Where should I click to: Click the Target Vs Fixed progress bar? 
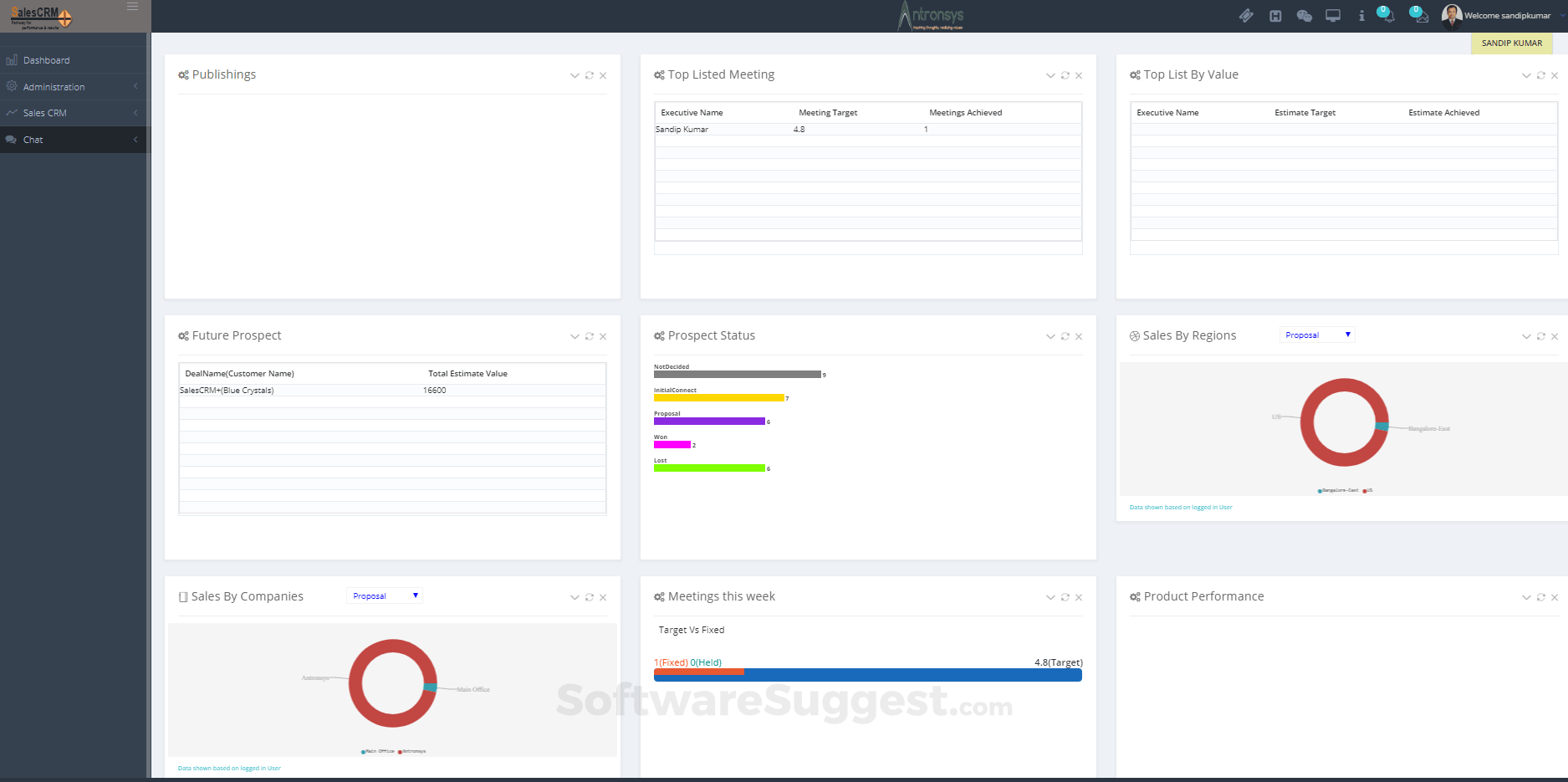click(868, 674)
